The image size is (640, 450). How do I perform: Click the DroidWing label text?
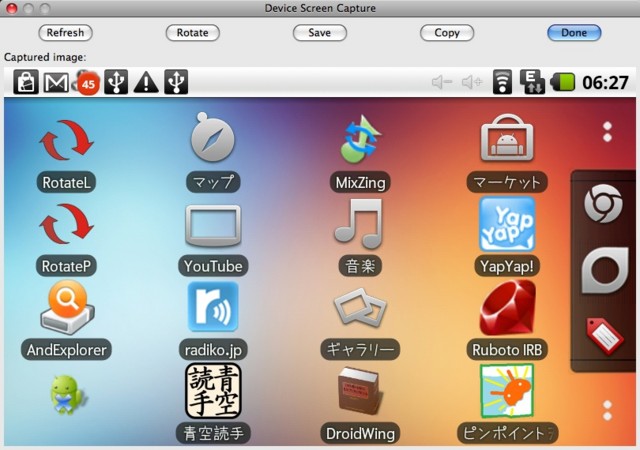click(x=360, y=434)
